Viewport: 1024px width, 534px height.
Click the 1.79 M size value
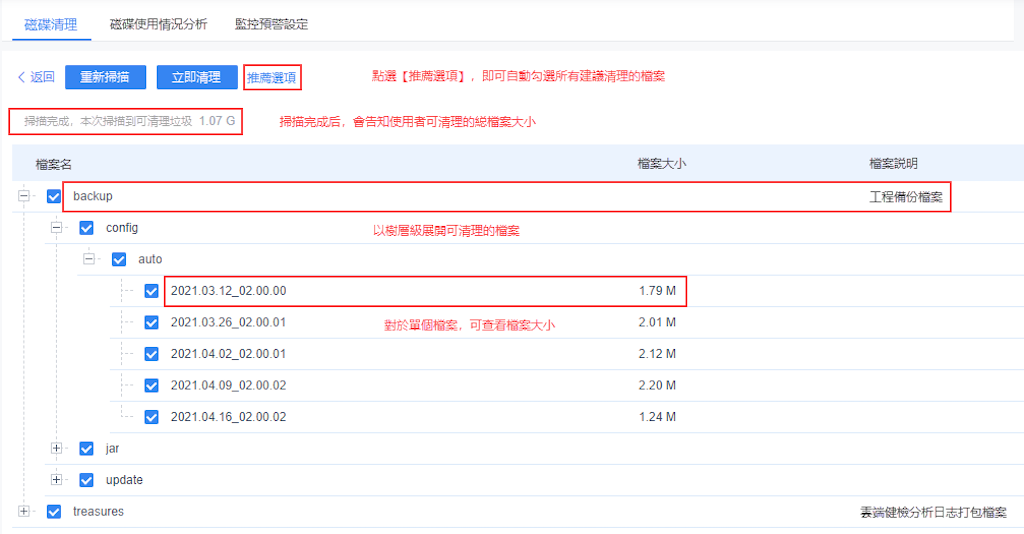(x=657, y=291)
